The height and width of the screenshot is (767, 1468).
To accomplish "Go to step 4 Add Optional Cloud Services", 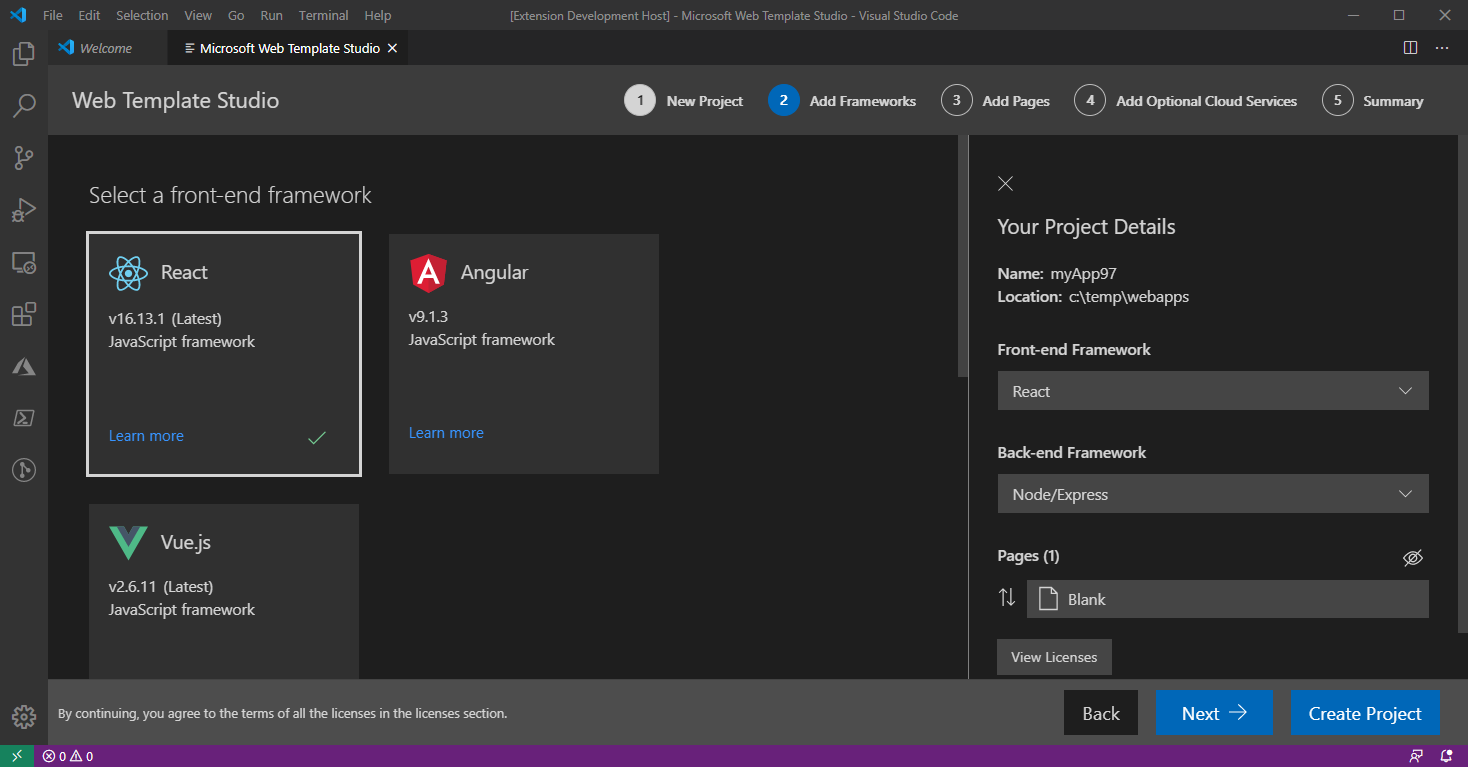I will pos(1186,101).
